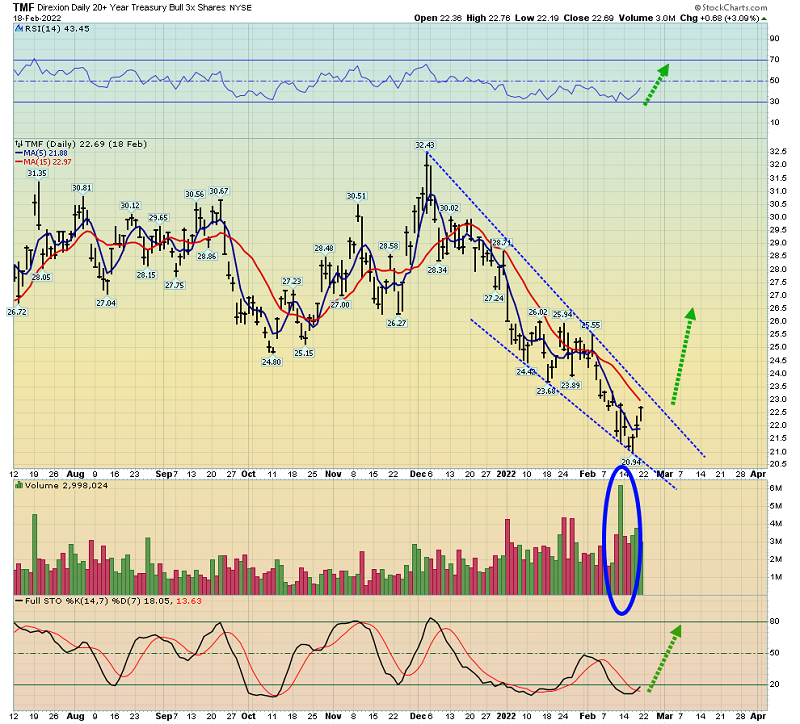Click the price bars icon before TMF (Daily)
Viewport: 800px width, 724px height.
[18, 144]
